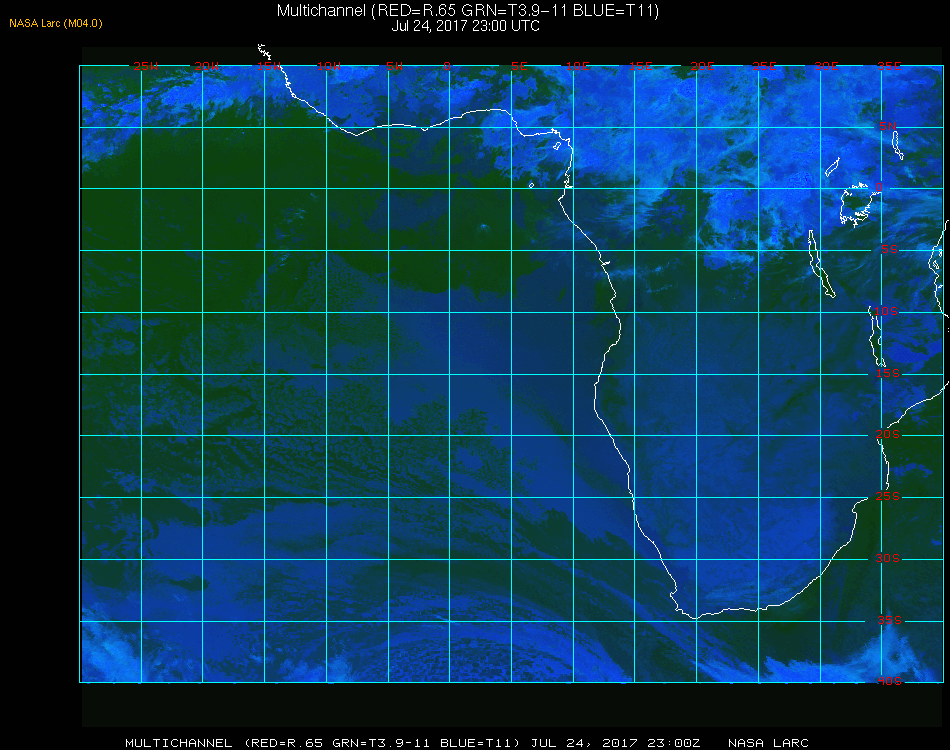Click the 0 longitude label along the top
The image size is (950, 750).
447,66
